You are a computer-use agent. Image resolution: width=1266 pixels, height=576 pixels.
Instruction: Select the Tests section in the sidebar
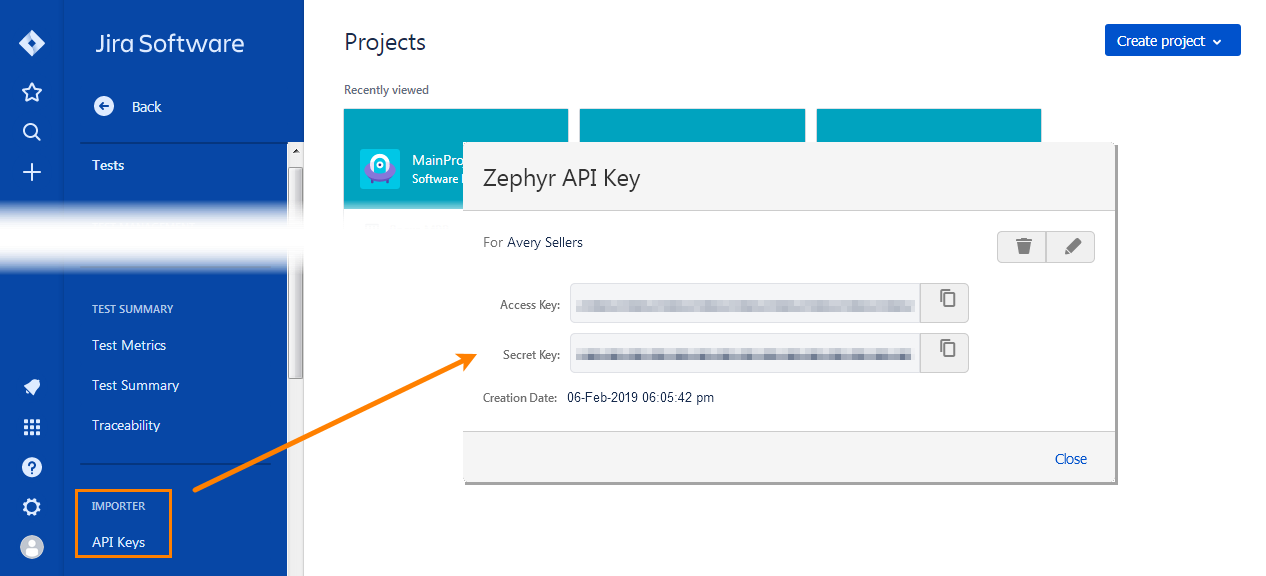click(107, 165)
